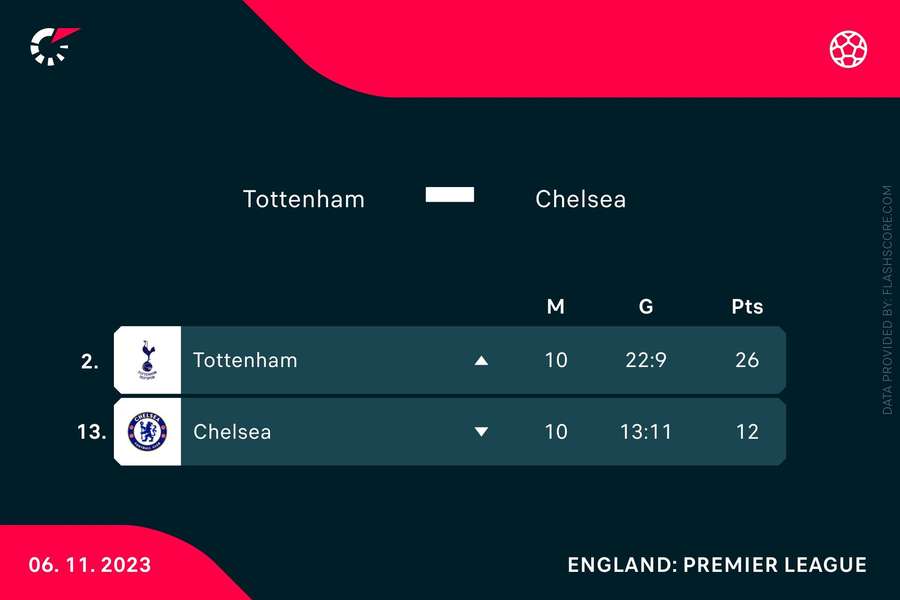Click the Chelsea club crest
Screen dimensions: 900x600
pyautogui.click(x=148, y=431)
